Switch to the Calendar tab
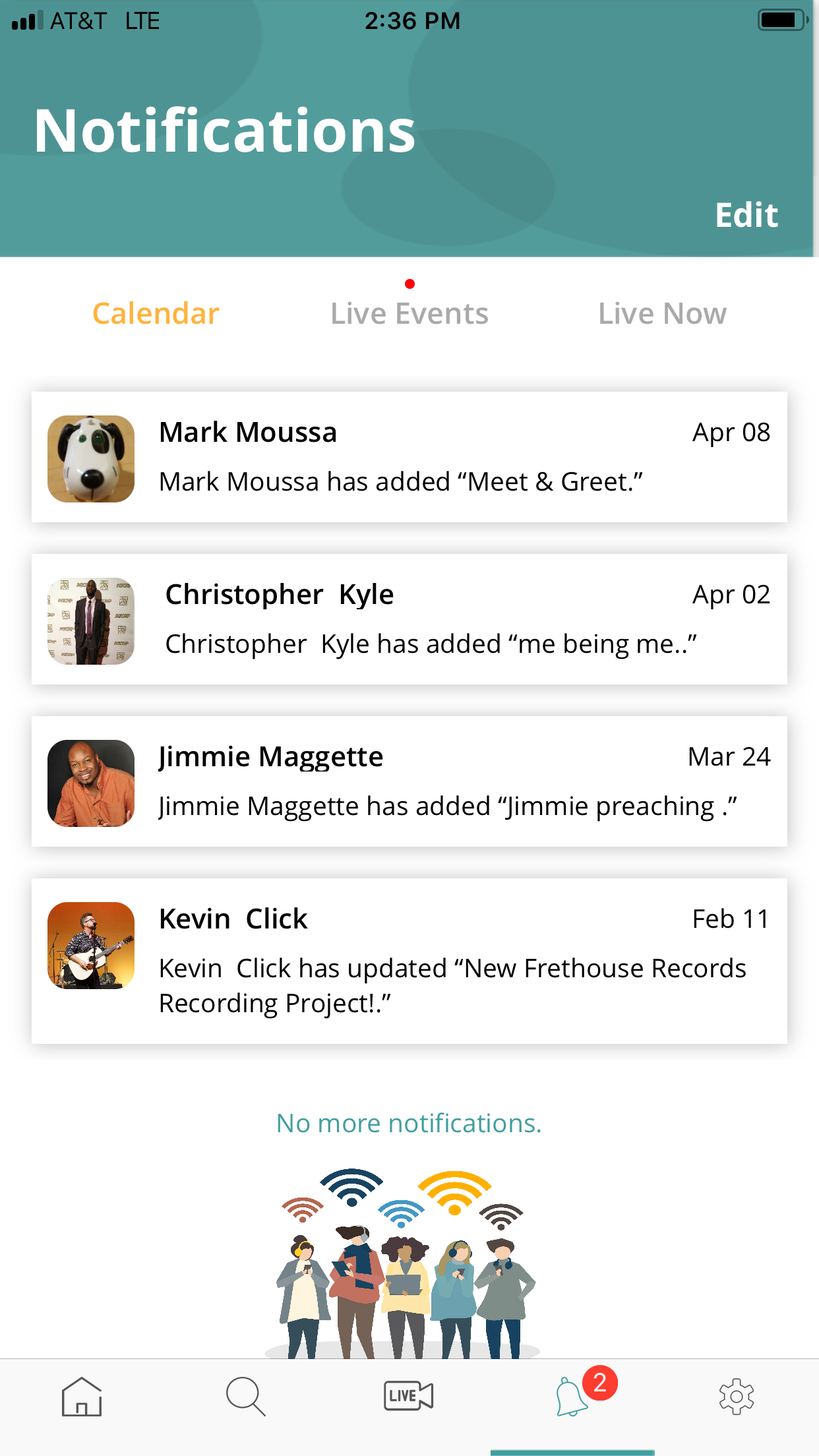Viewport: 819px width, 1456px height. [x=156, y=314]
